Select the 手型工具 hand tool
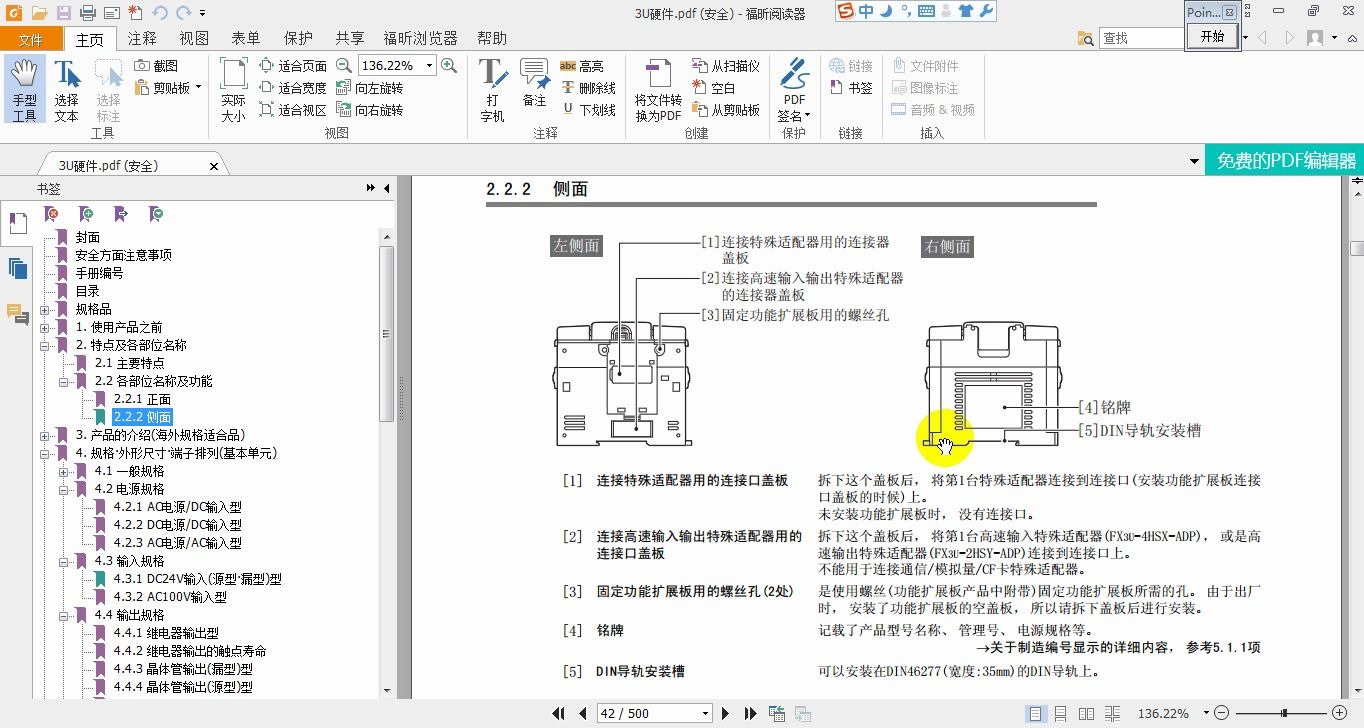1364x728 pixels. pos(25,89)
